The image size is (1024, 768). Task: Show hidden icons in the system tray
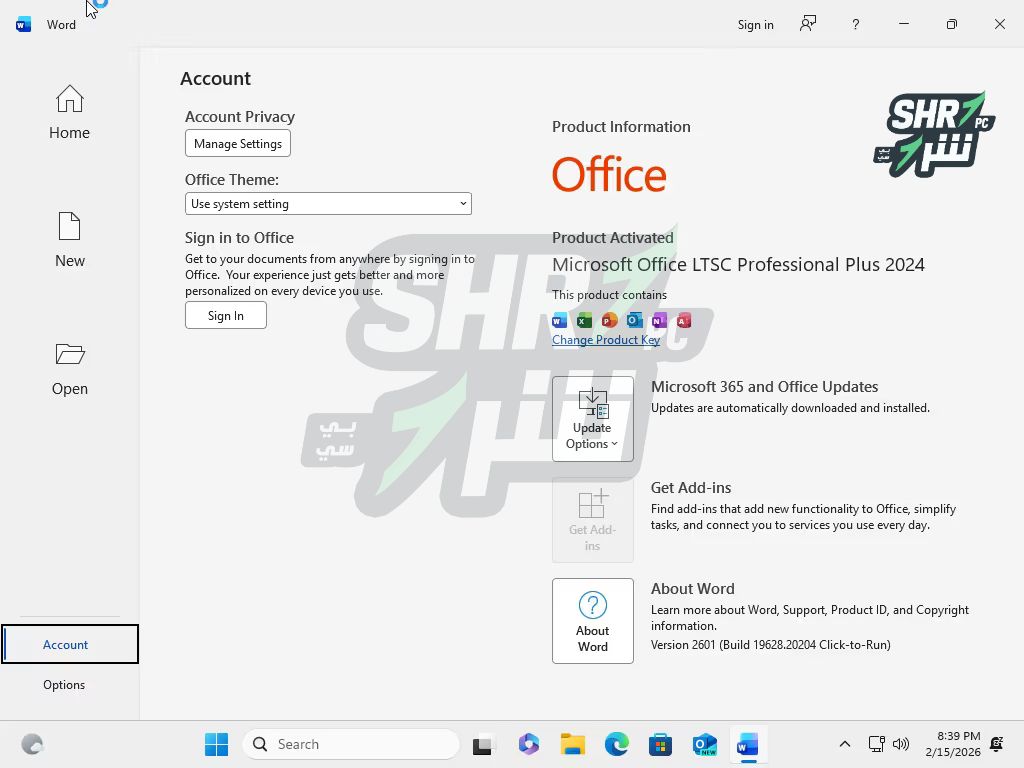pos(844,744)
